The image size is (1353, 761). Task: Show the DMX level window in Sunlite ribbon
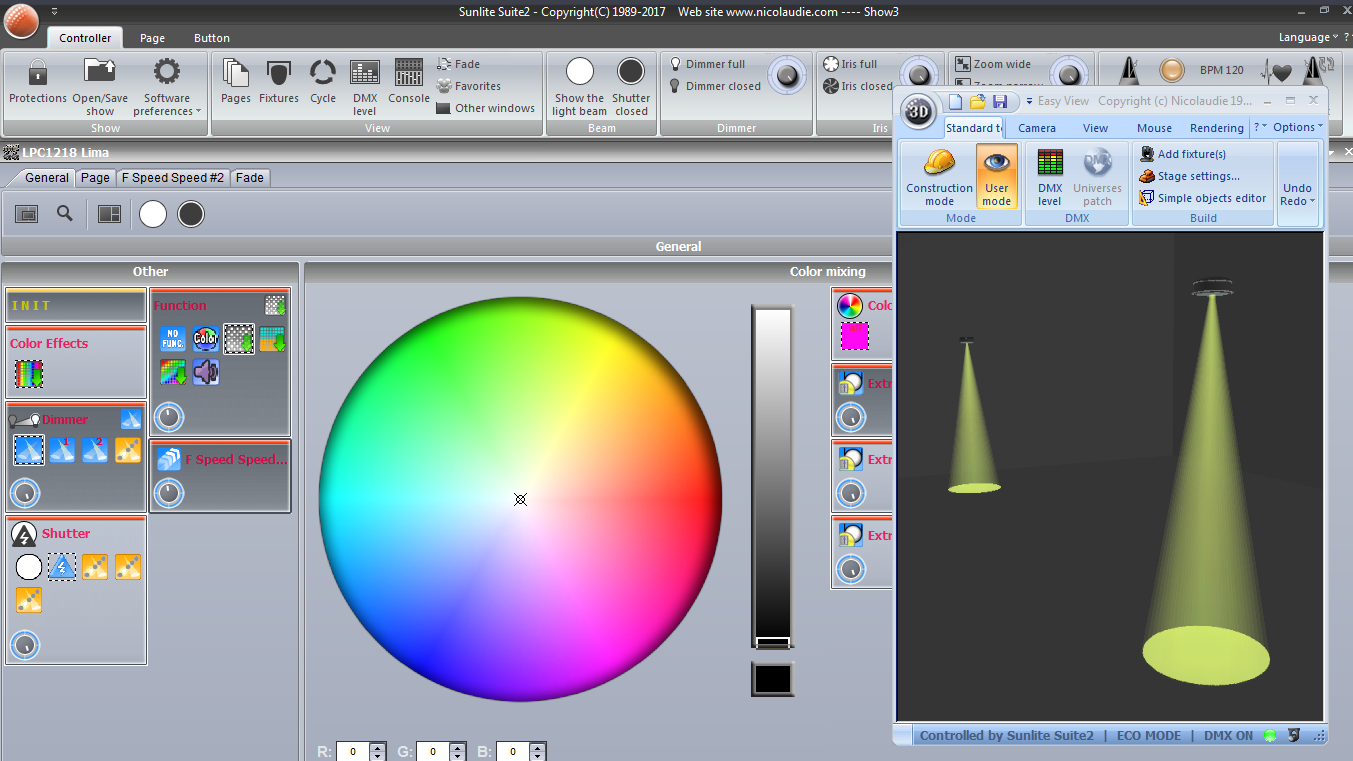[x=365, y=86]
